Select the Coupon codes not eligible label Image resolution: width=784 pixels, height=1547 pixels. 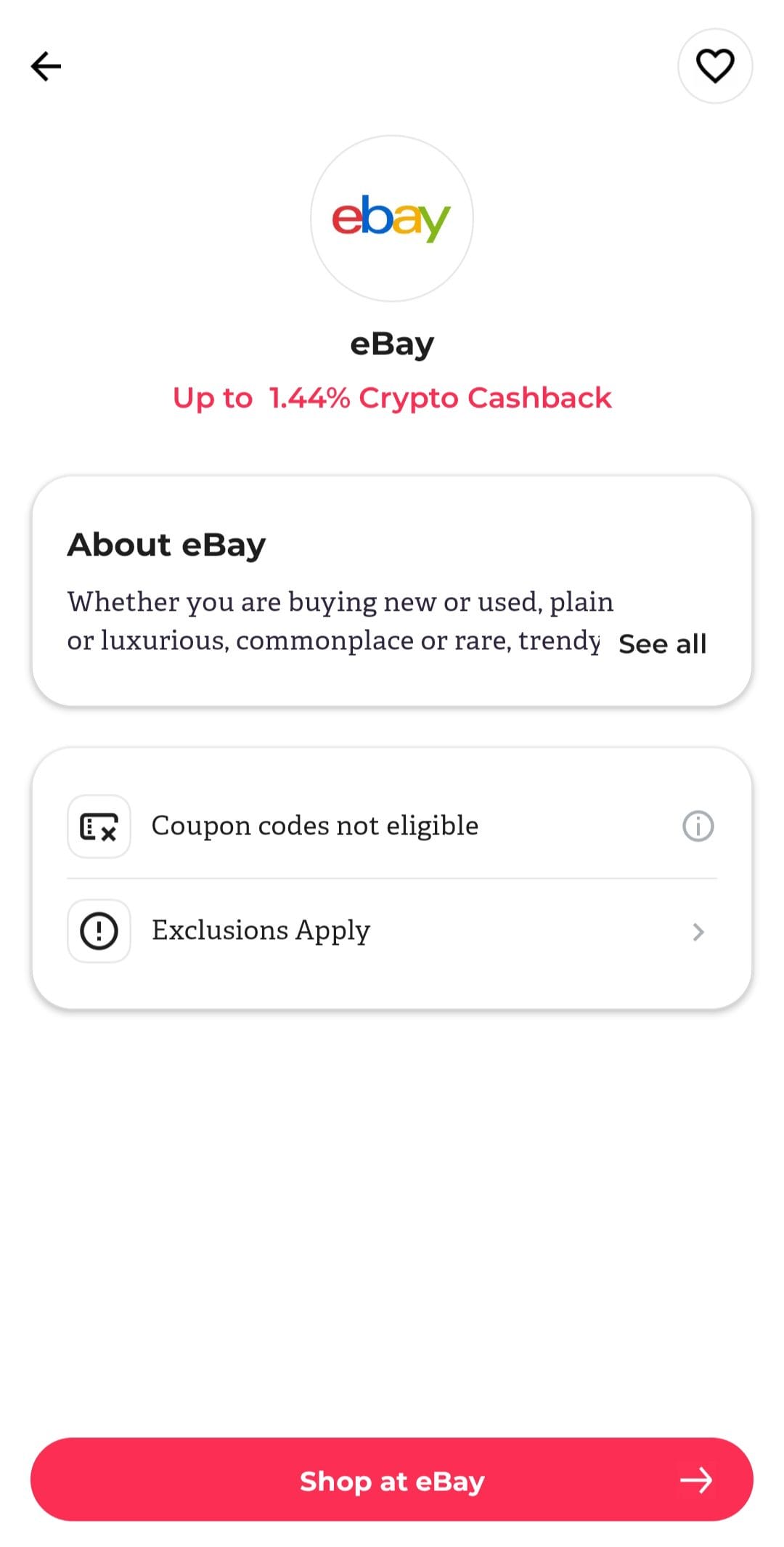(x=315, y=826)
